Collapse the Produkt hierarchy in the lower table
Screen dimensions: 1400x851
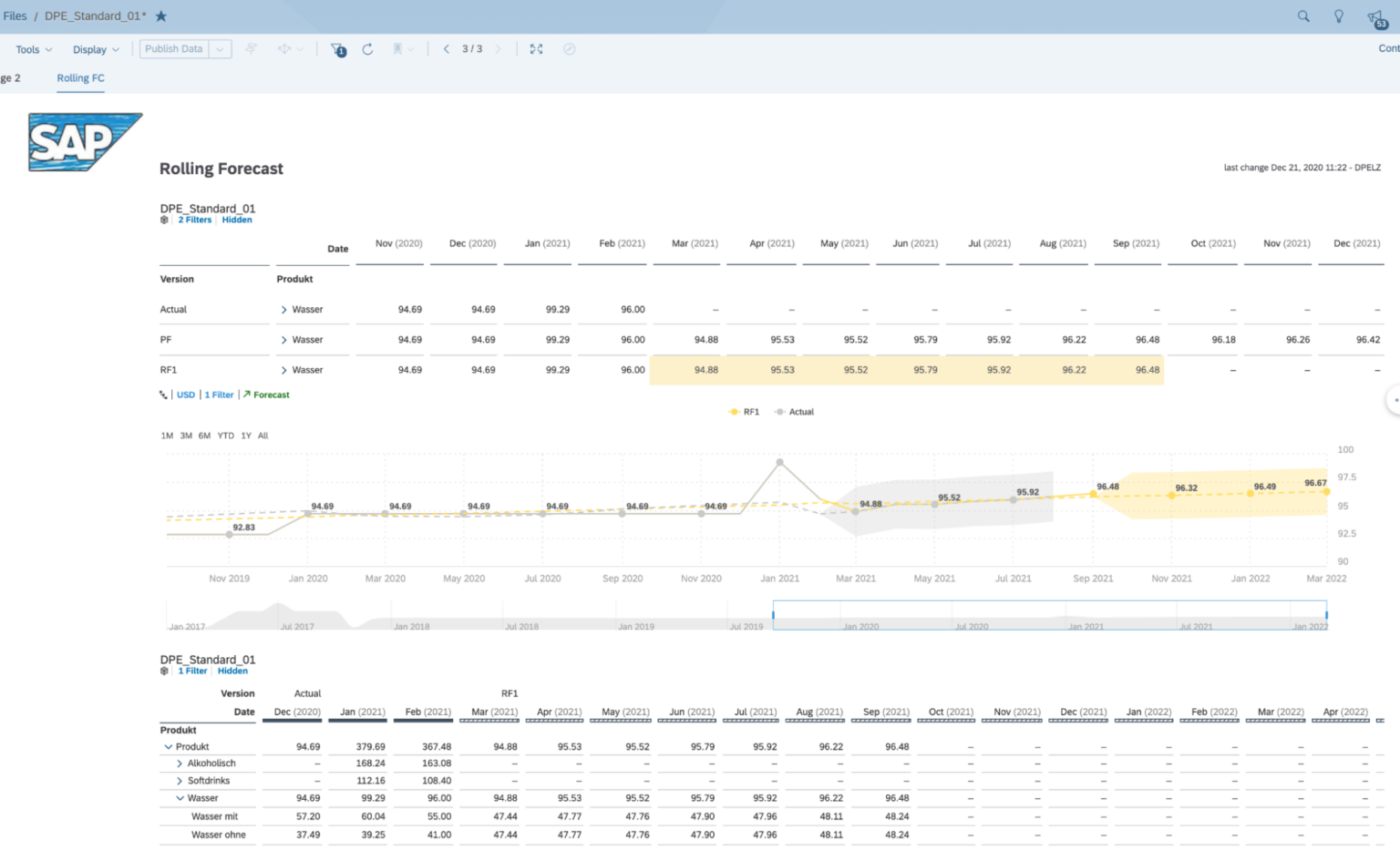point(169,746)
